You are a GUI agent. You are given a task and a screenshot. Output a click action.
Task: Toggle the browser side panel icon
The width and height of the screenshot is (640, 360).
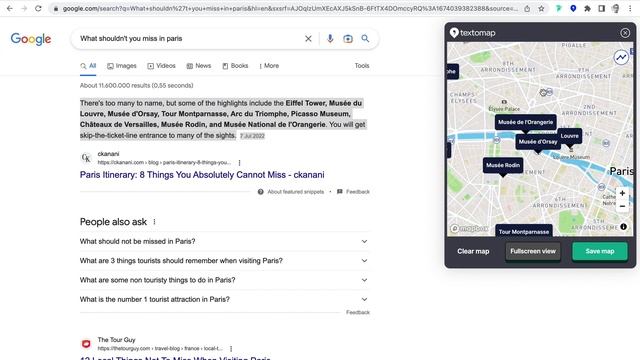click(601, 8)
